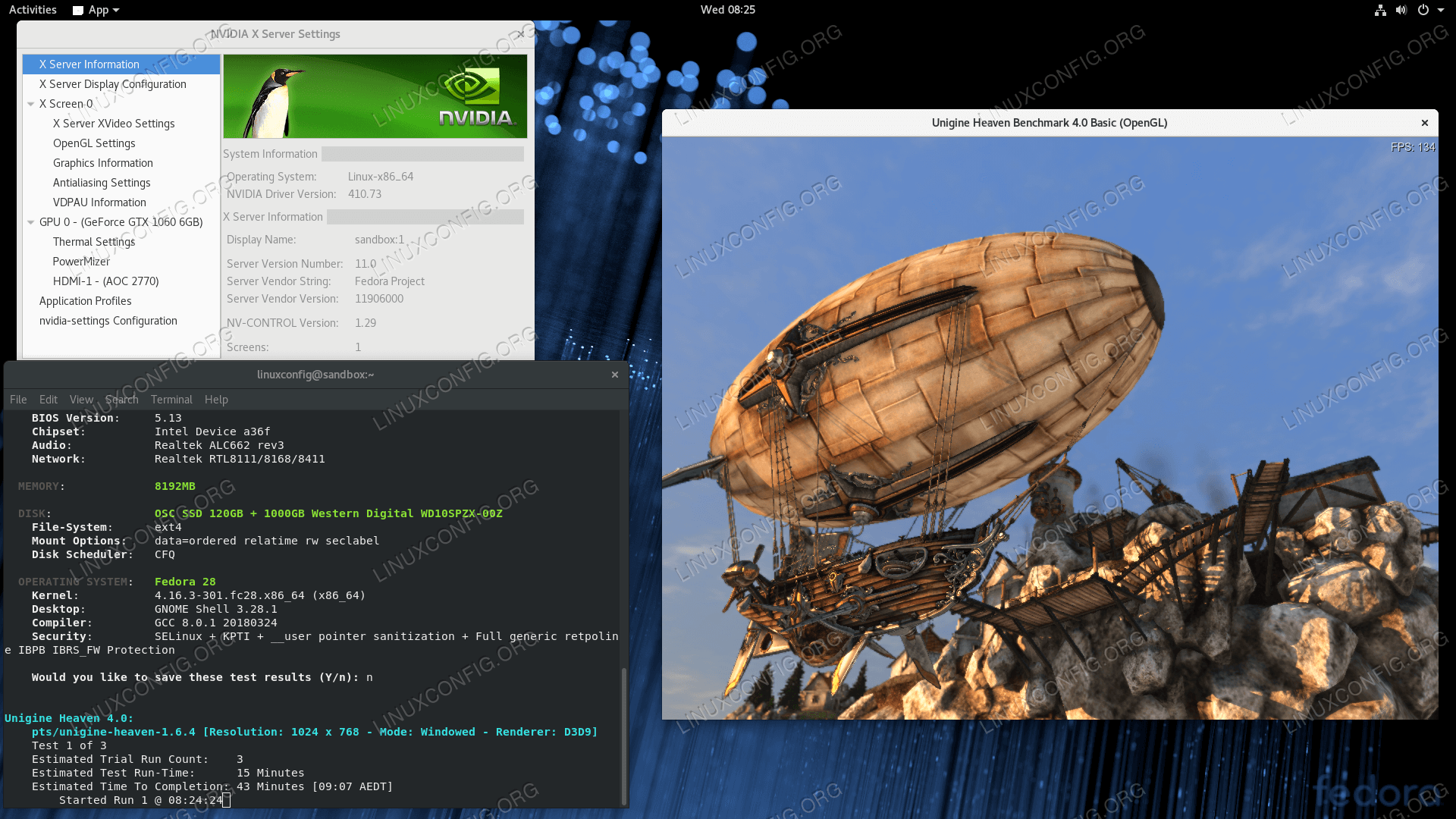Click the GCC 8.0.1 20180324 compiler text
This screenshot has width=1456, height=819.
pyautogui.click(x=216, y=623)
